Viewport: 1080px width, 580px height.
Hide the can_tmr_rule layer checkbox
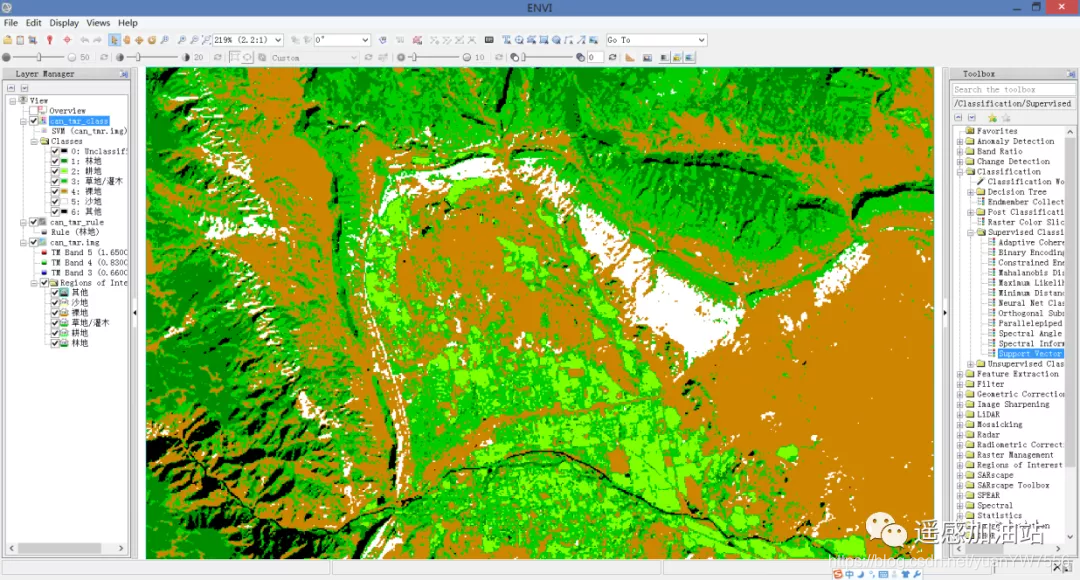point(33,222)
